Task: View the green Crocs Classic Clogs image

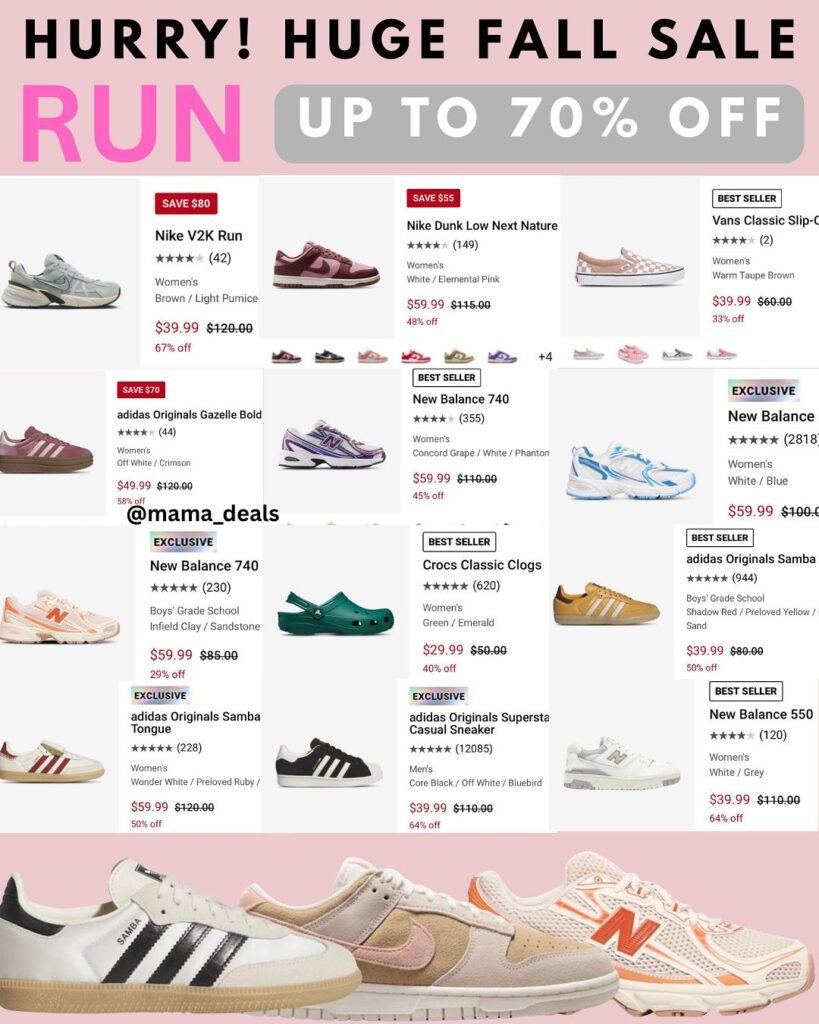Action: tap(336, 613)
